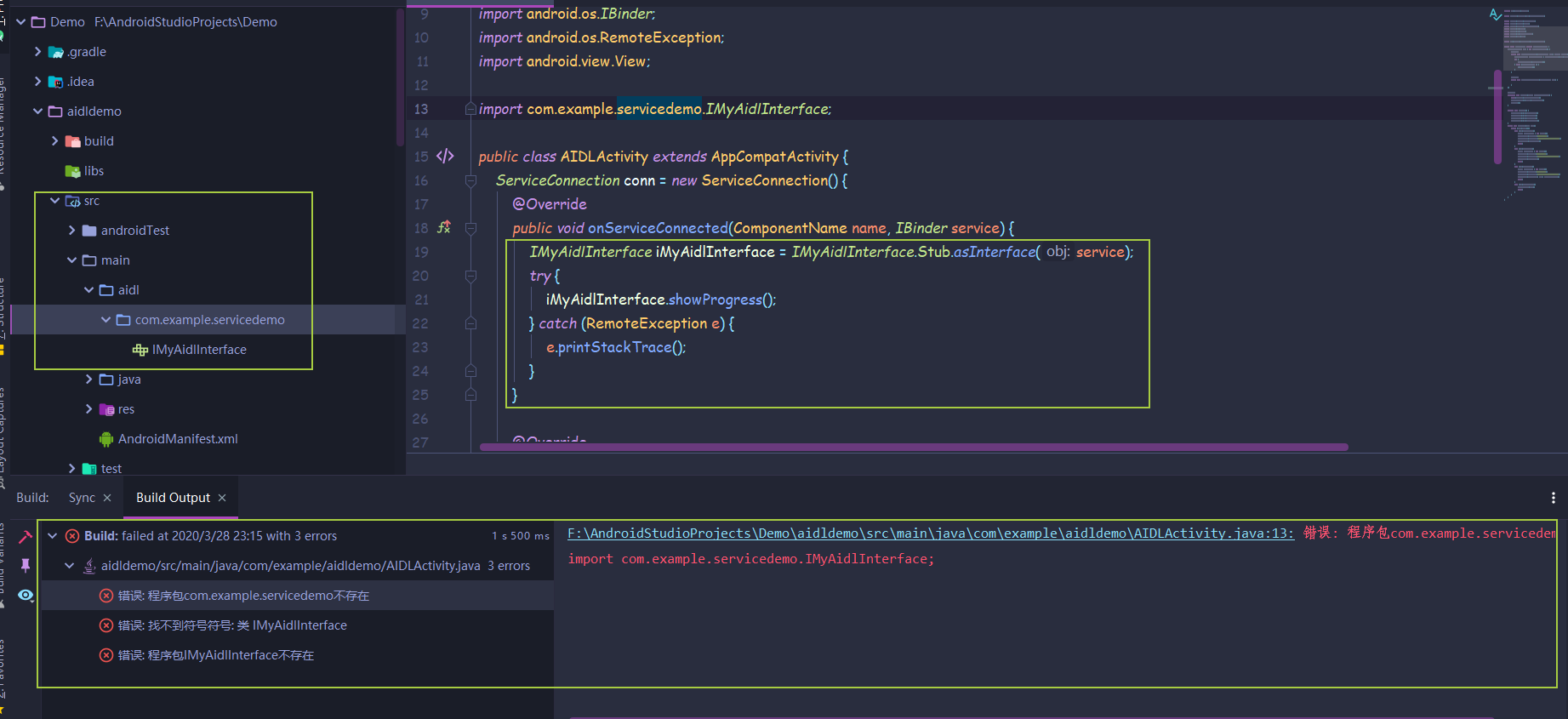1568x719 pixels.
Task: Click the implements-method gutter icon on line 18
Action: 444,227
